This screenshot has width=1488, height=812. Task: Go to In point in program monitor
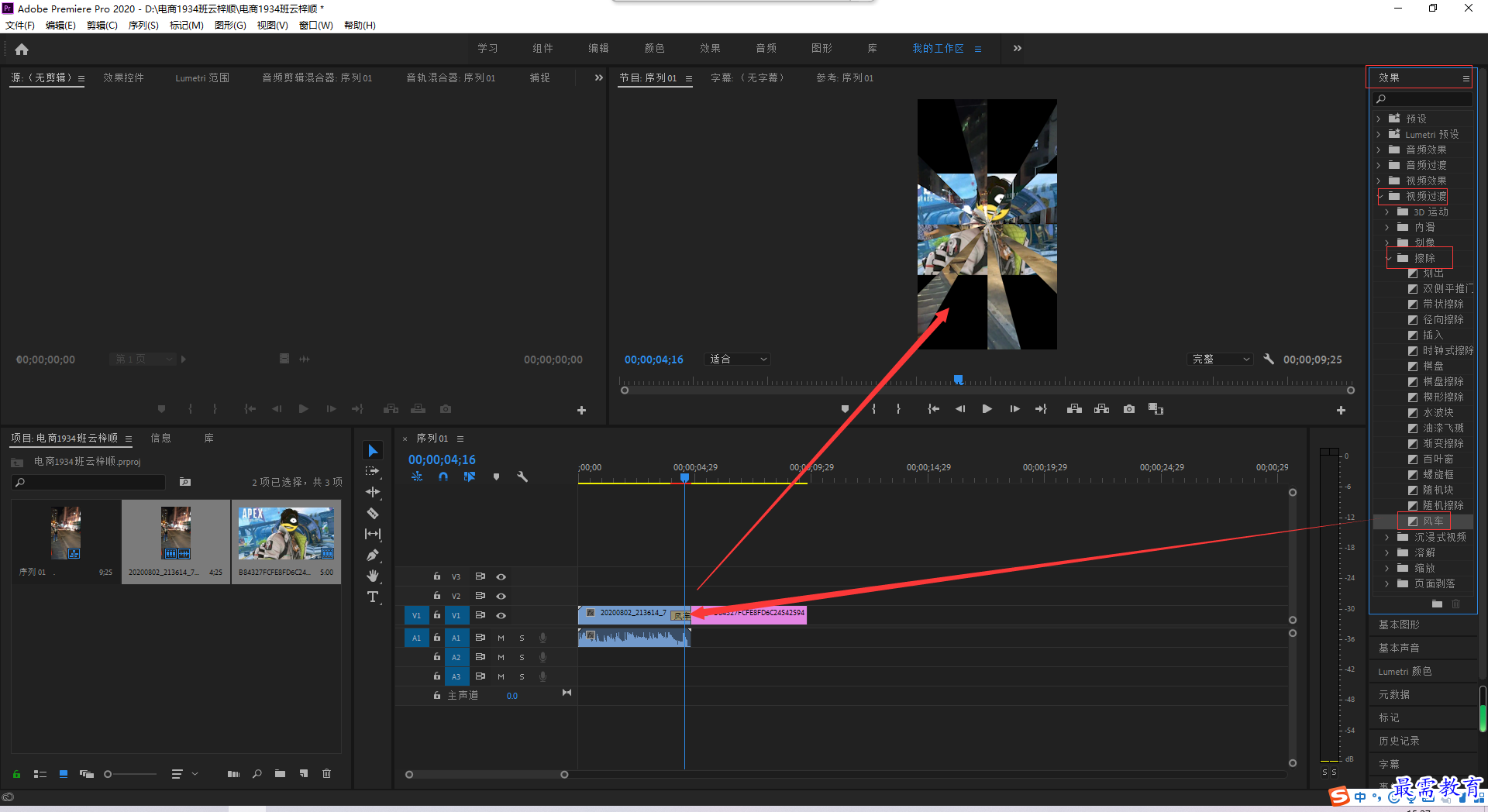point(933,409)
